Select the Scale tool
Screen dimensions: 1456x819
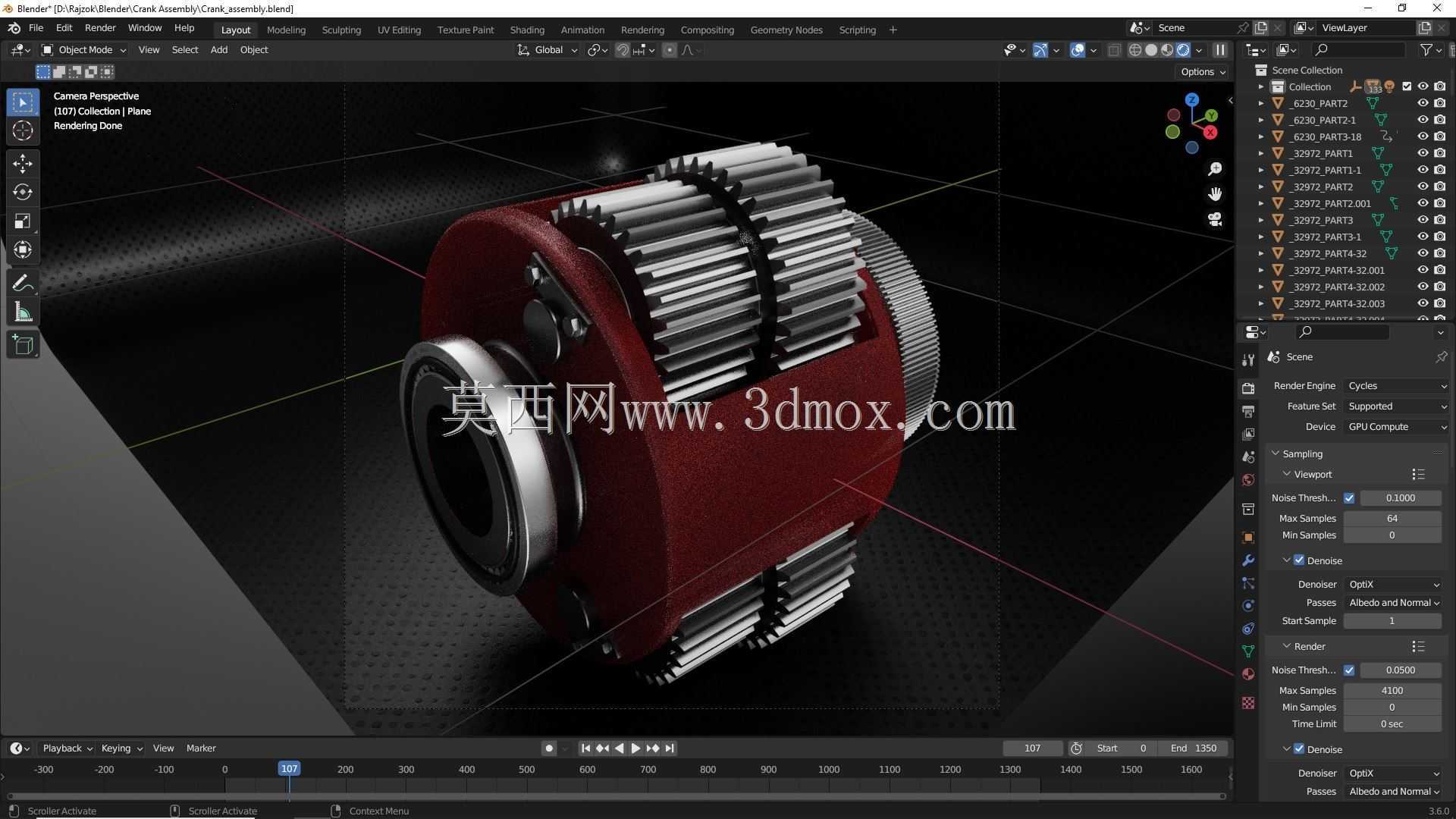(x=23, y=221)
